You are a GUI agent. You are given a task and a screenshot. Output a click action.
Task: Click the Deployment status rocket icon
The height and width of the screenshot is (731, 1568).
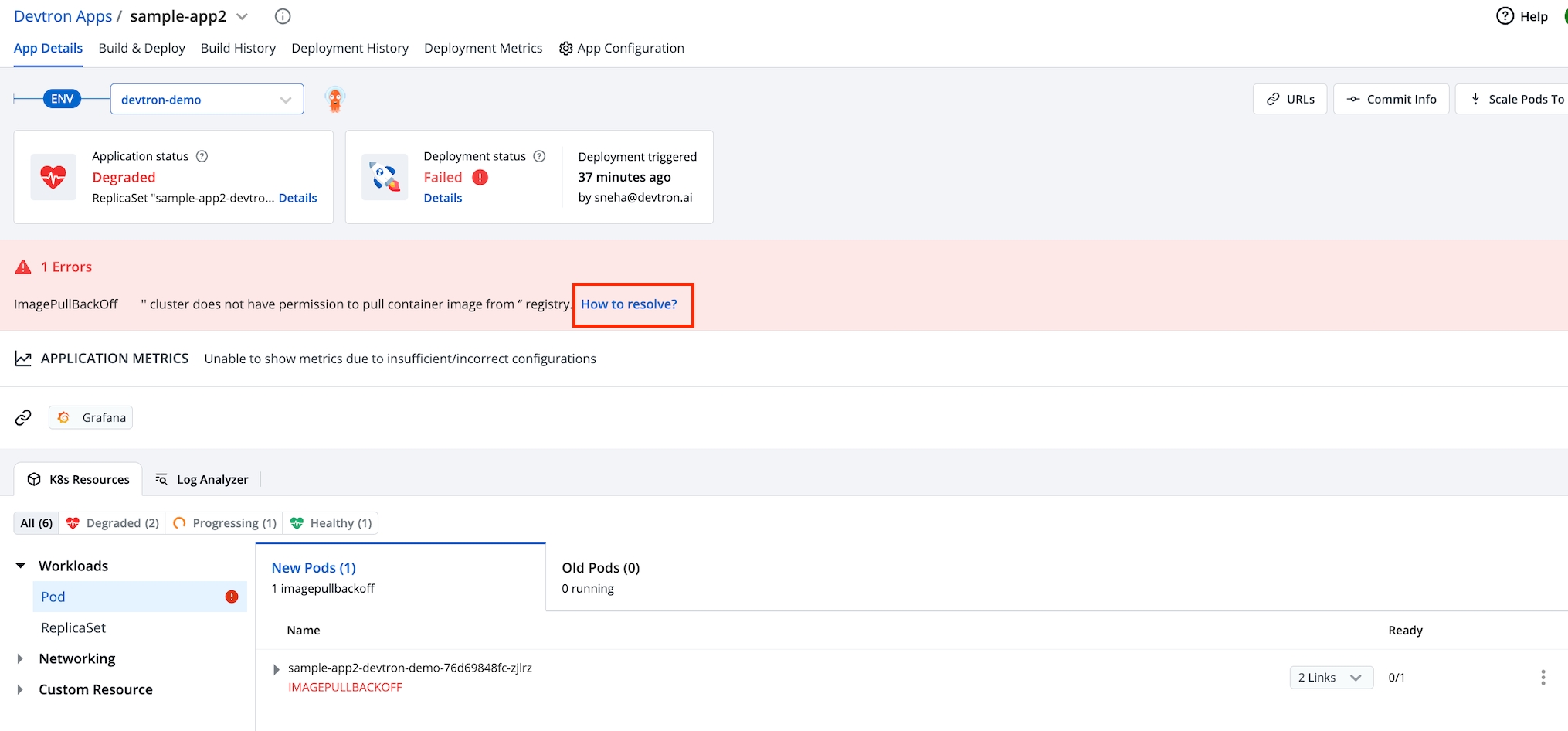point(385,177)
